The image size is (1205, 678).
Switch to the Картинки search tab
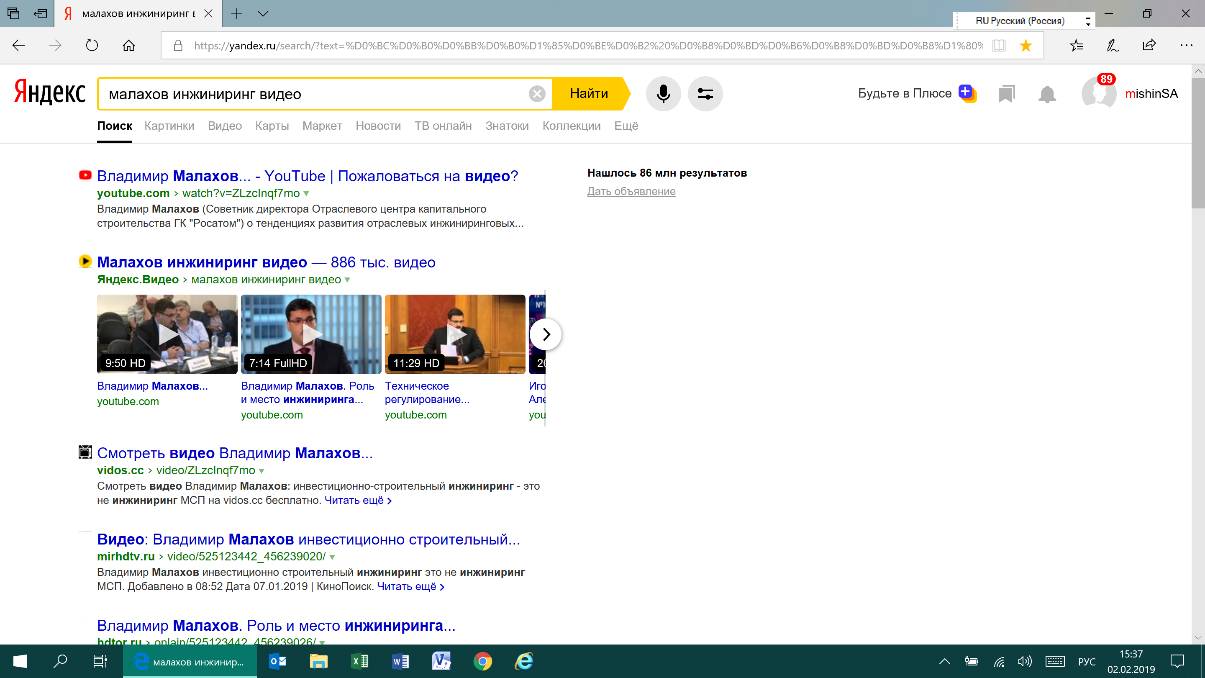(169, 126)
